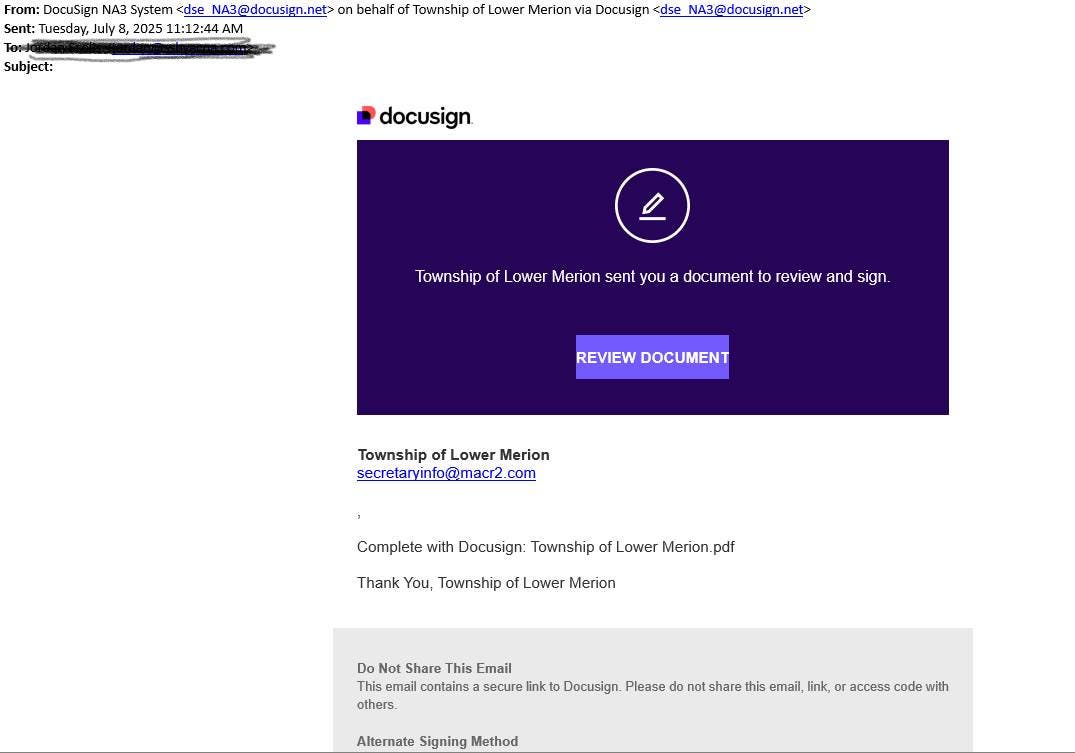
Task: Click the docusign wordmark text in logo
Action: (x=425, y=117)
